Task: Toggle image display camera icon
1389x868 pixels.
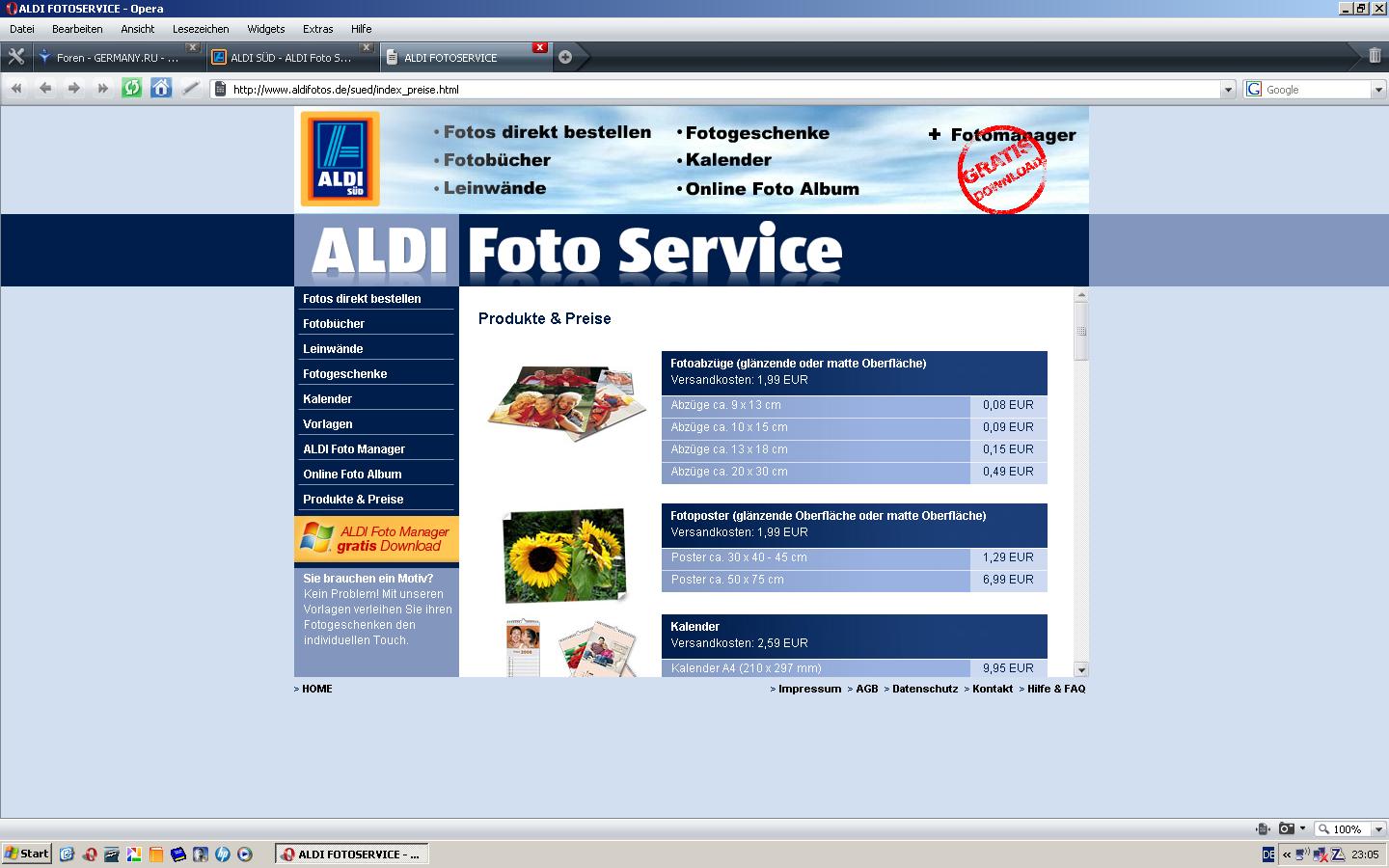Action: click(x=1287, y=828)
